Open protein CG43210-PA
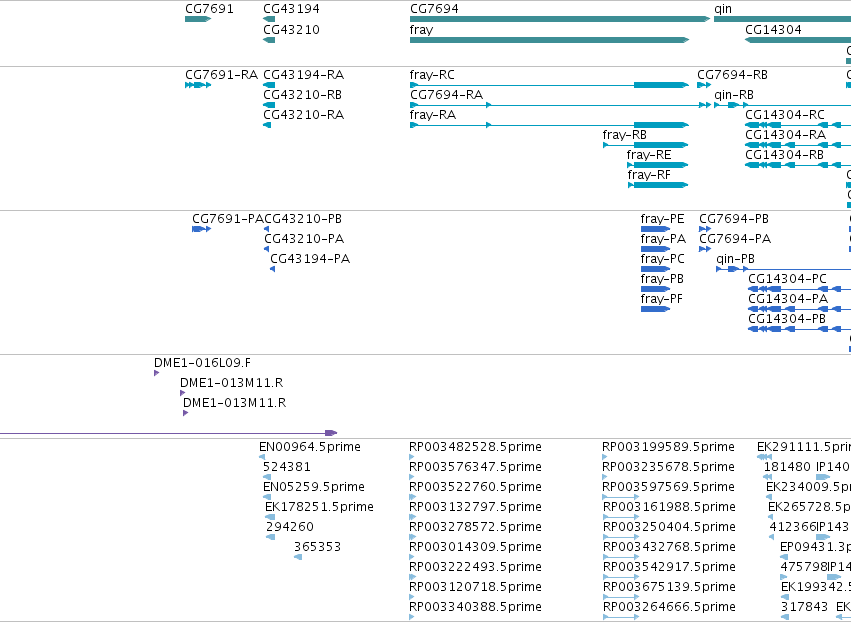Screen dimensions: 851x622 pyautogui.click(x=304, y=239)
